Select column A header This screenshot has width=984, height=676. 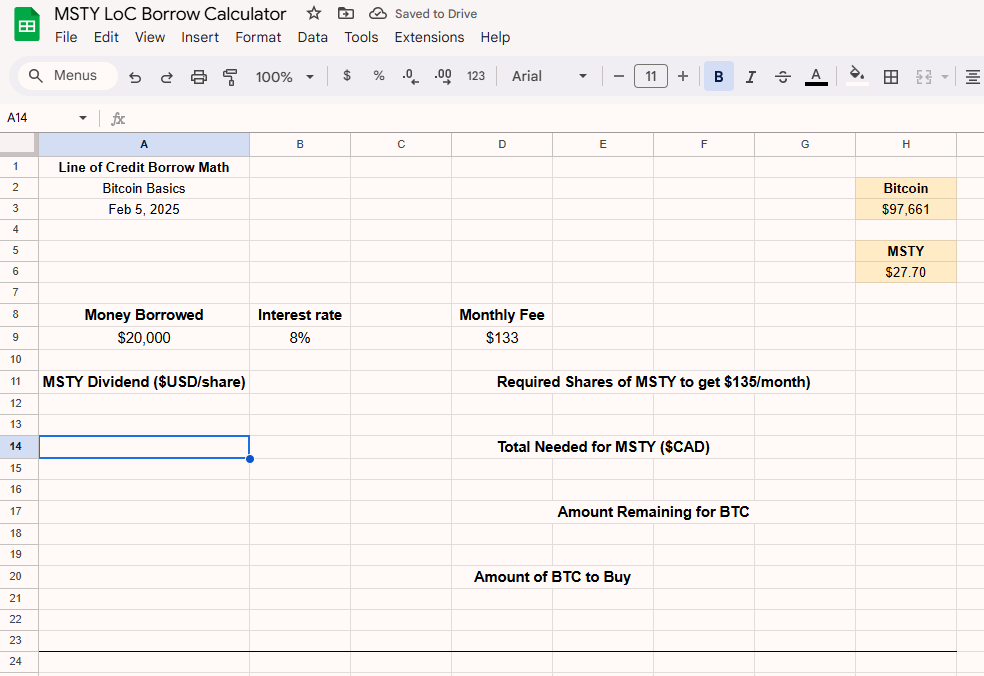point(144,144)
